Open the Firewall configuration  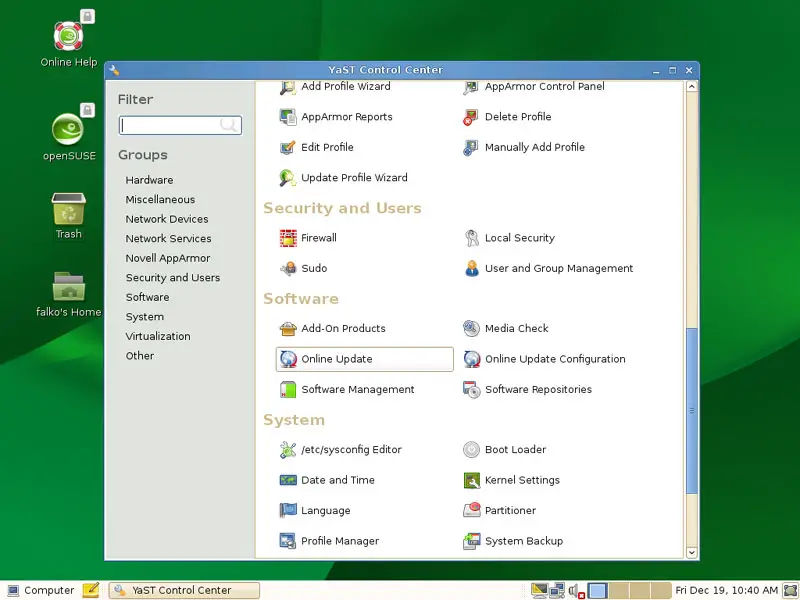click(308, 238)
